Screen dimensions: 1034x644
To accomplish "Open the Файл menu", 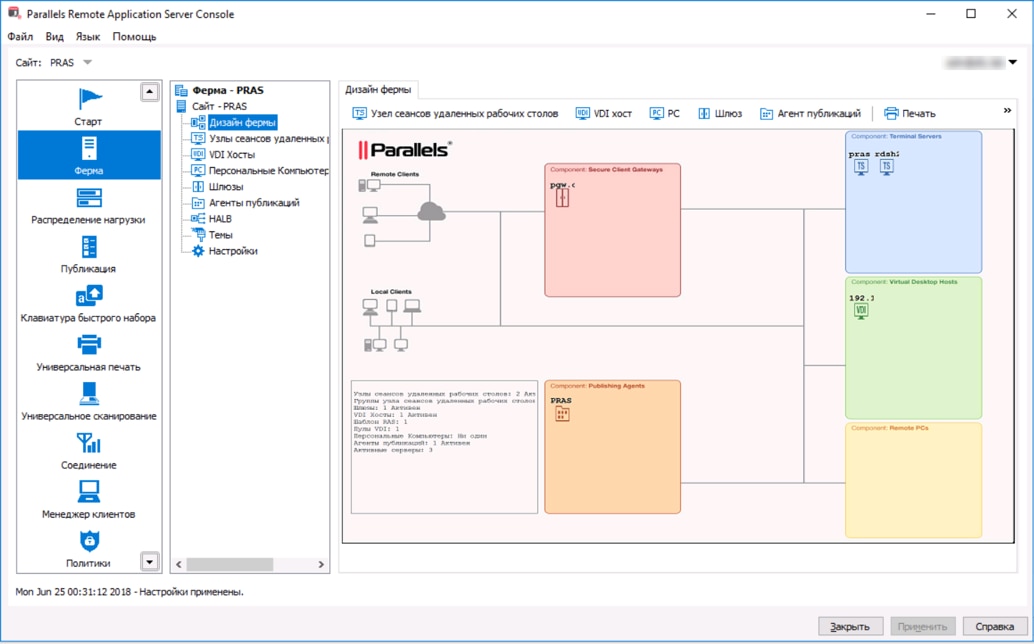I will click(19, 36).
